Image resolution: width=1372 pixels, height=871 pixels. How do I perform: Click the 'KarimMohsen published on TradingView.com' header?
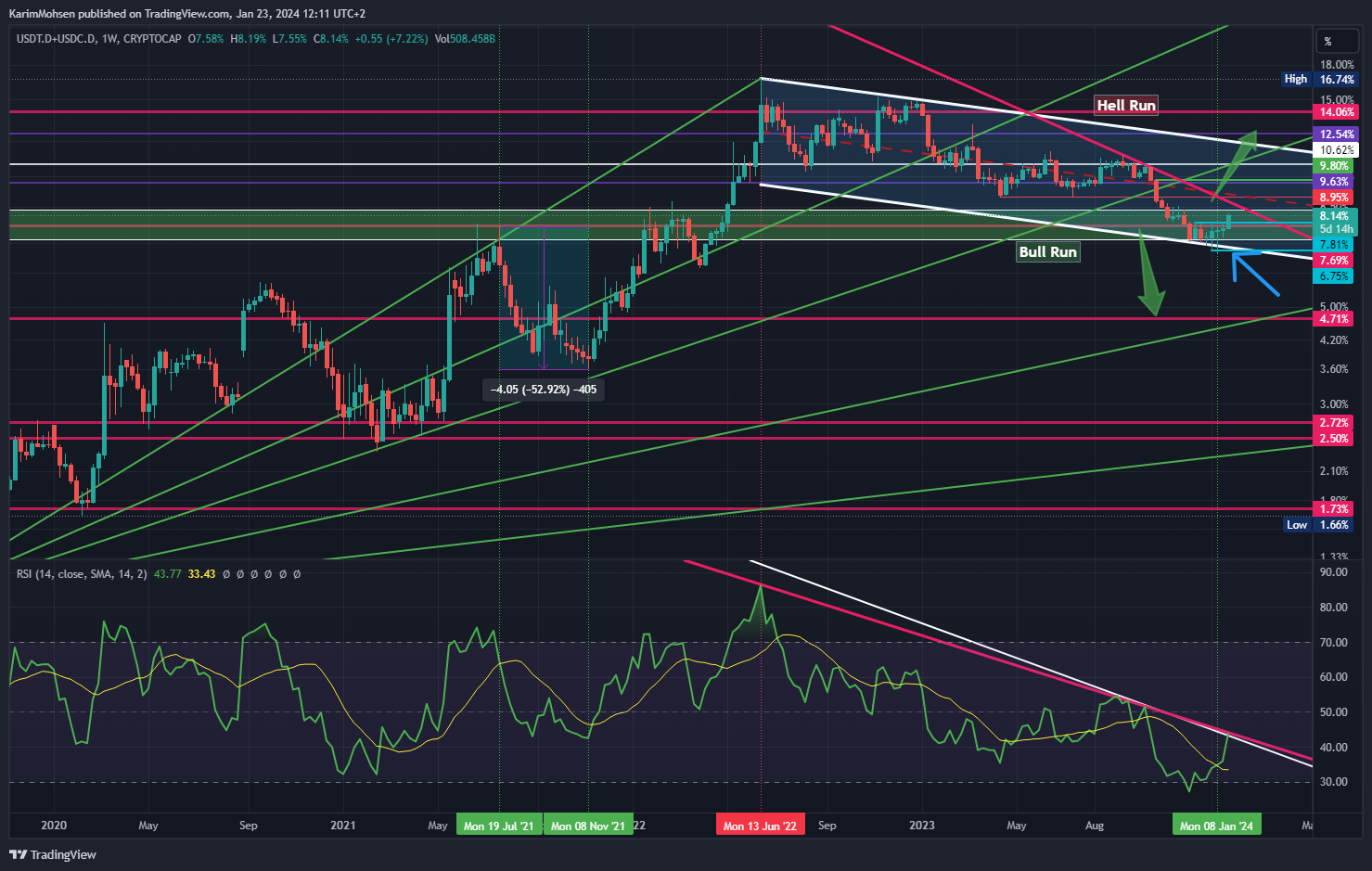pos(120,13)
